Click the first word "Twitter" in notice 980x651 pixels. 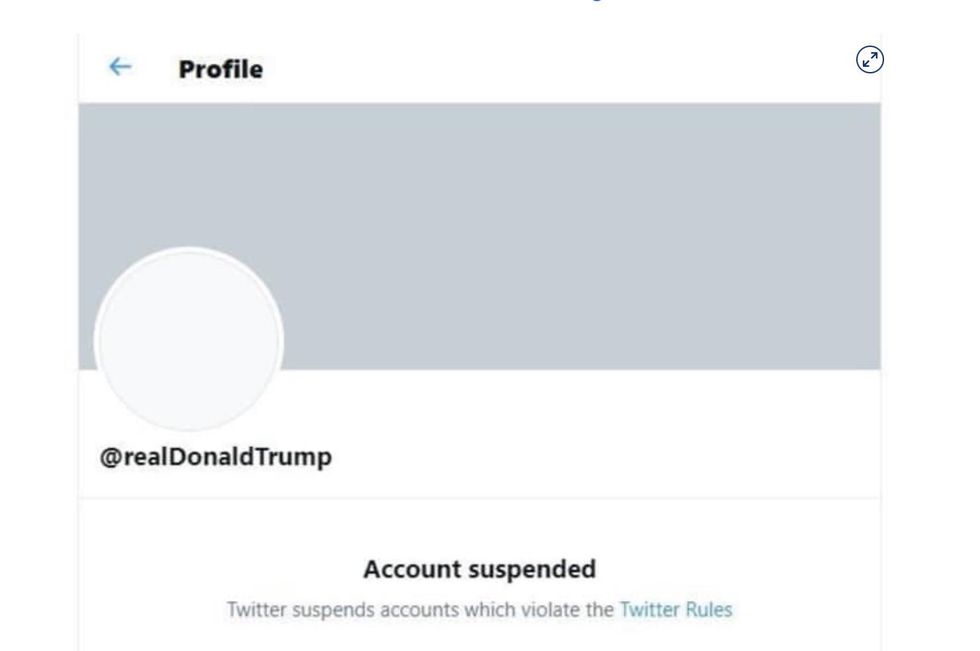coord(255,609)
